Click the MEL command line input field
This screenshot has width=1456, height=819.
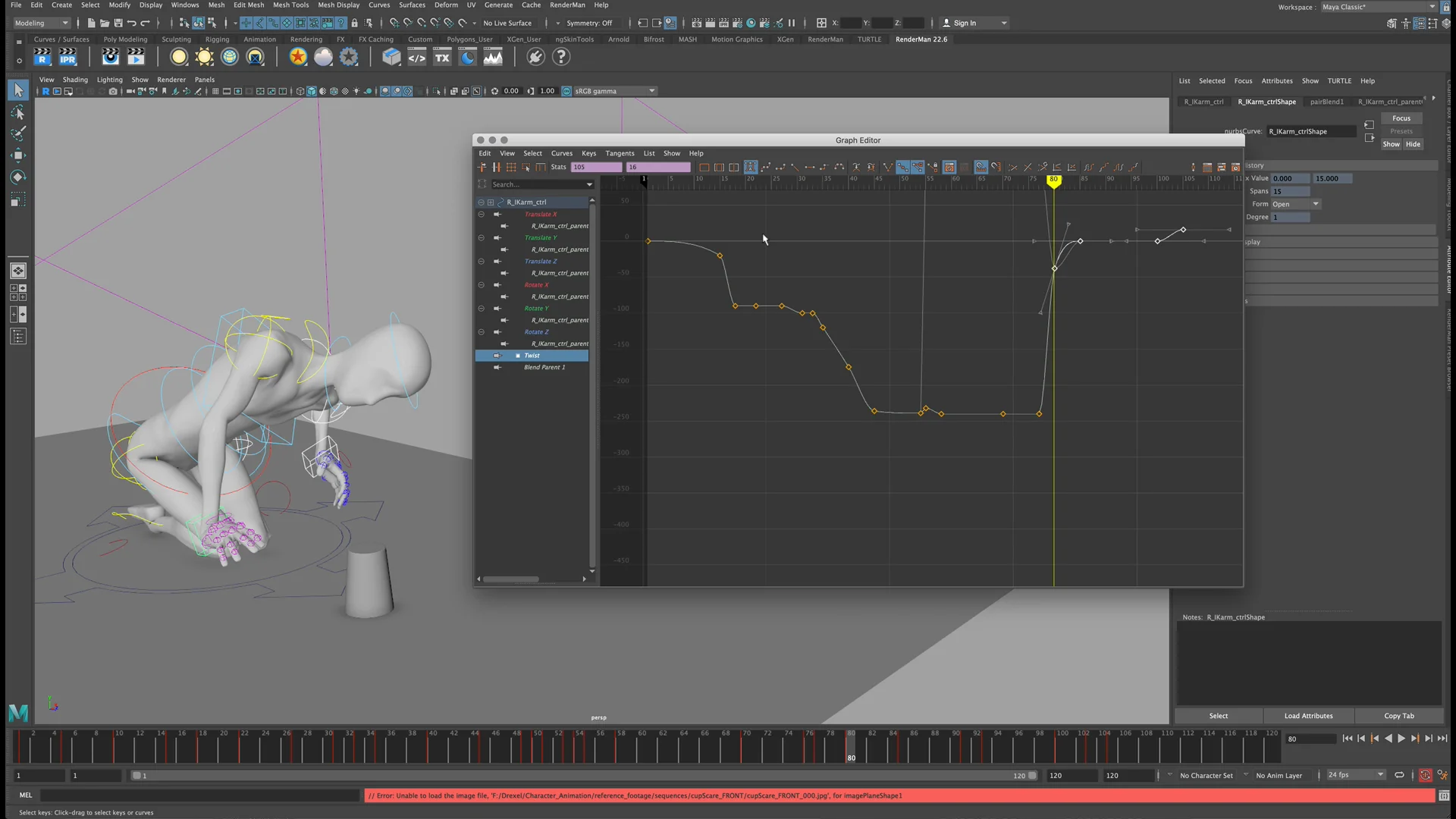tap(201, 795)
